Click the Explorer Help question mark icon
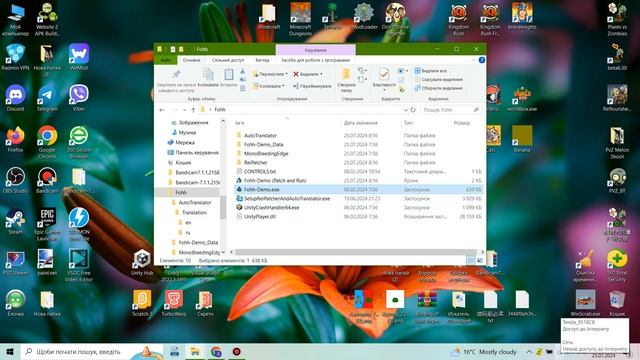The image size is (640, 360). [x=482, y=60]
